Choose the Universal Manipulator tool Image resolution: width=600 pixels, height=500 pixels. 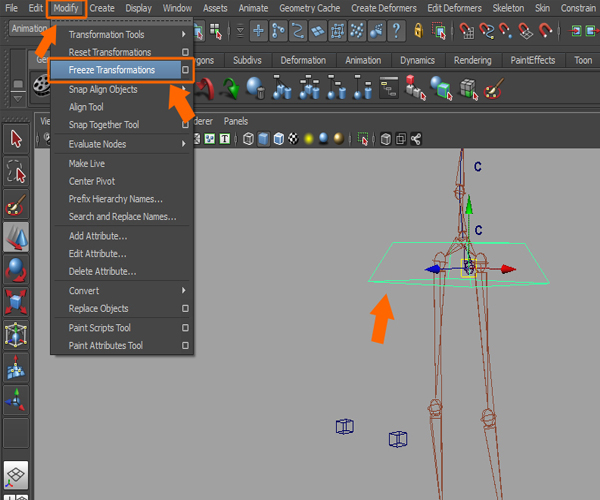tap(16, 335)
